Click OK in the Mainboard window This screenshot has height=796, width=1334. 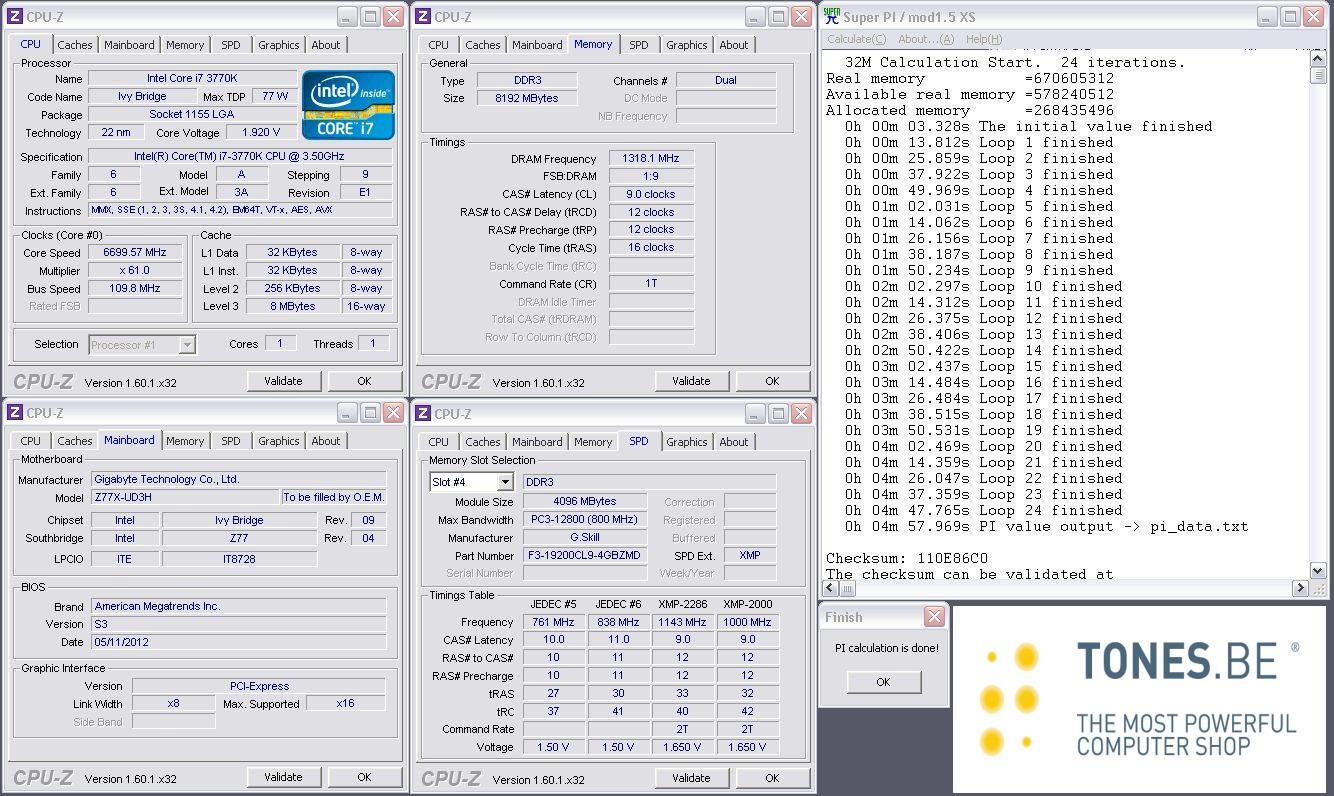click(x=364, y=777)
